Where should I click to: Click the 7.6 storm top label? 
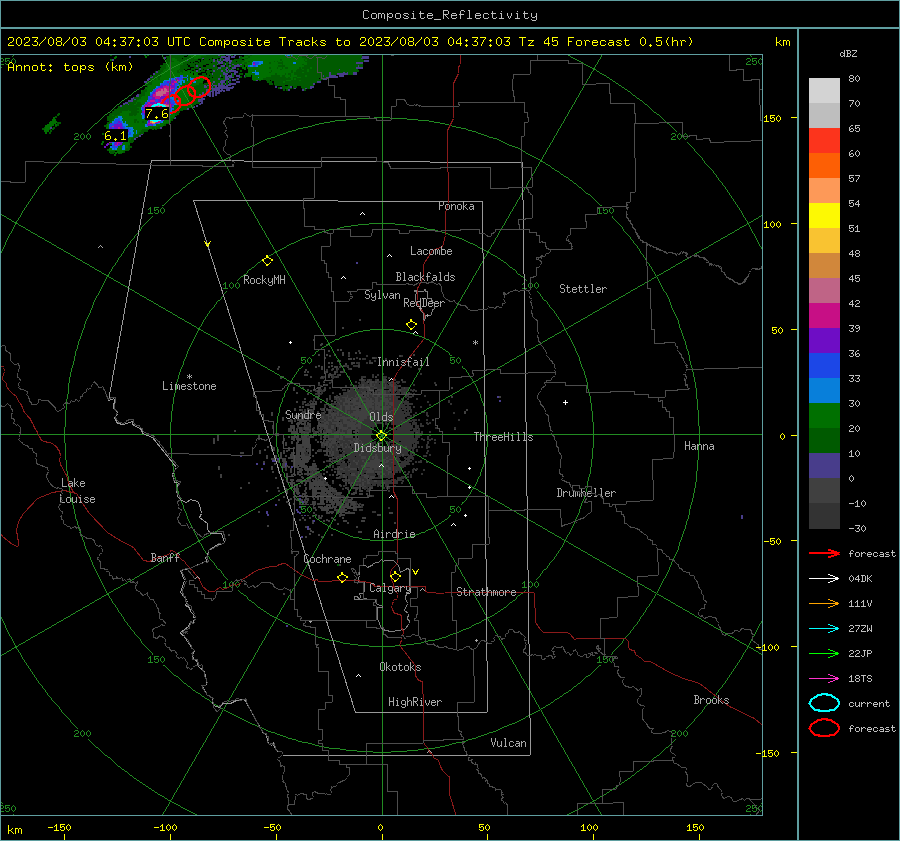pos(157,114)
